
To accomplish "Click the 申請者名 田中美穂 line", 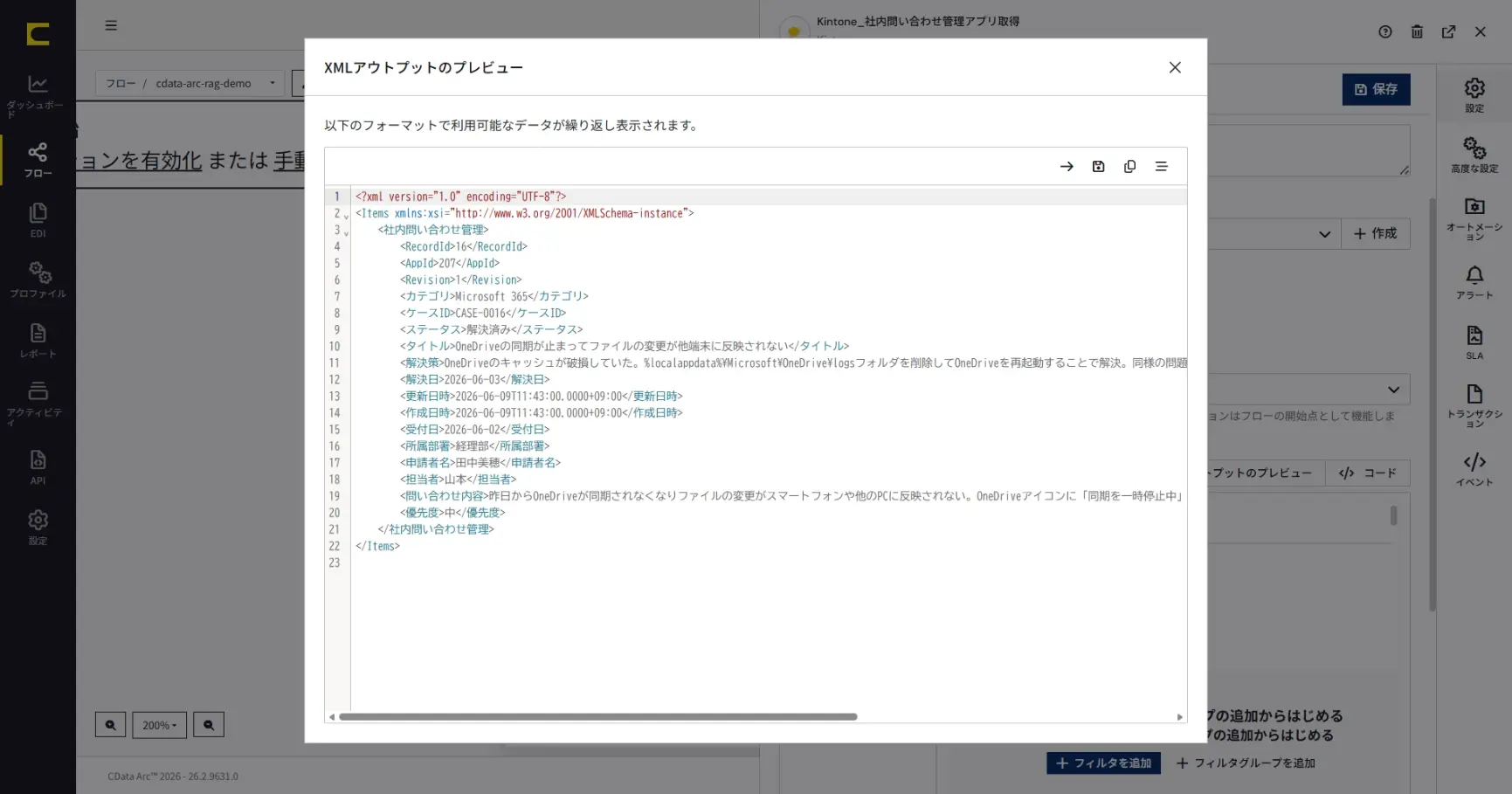I will (x=480, y=462).
